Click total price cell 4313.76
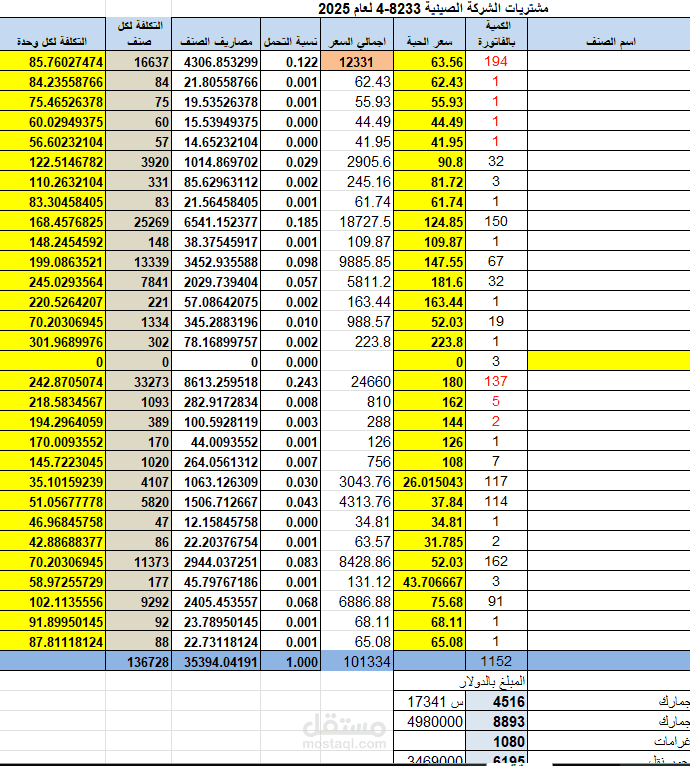 pyautogui.click(x=357, y=502)
